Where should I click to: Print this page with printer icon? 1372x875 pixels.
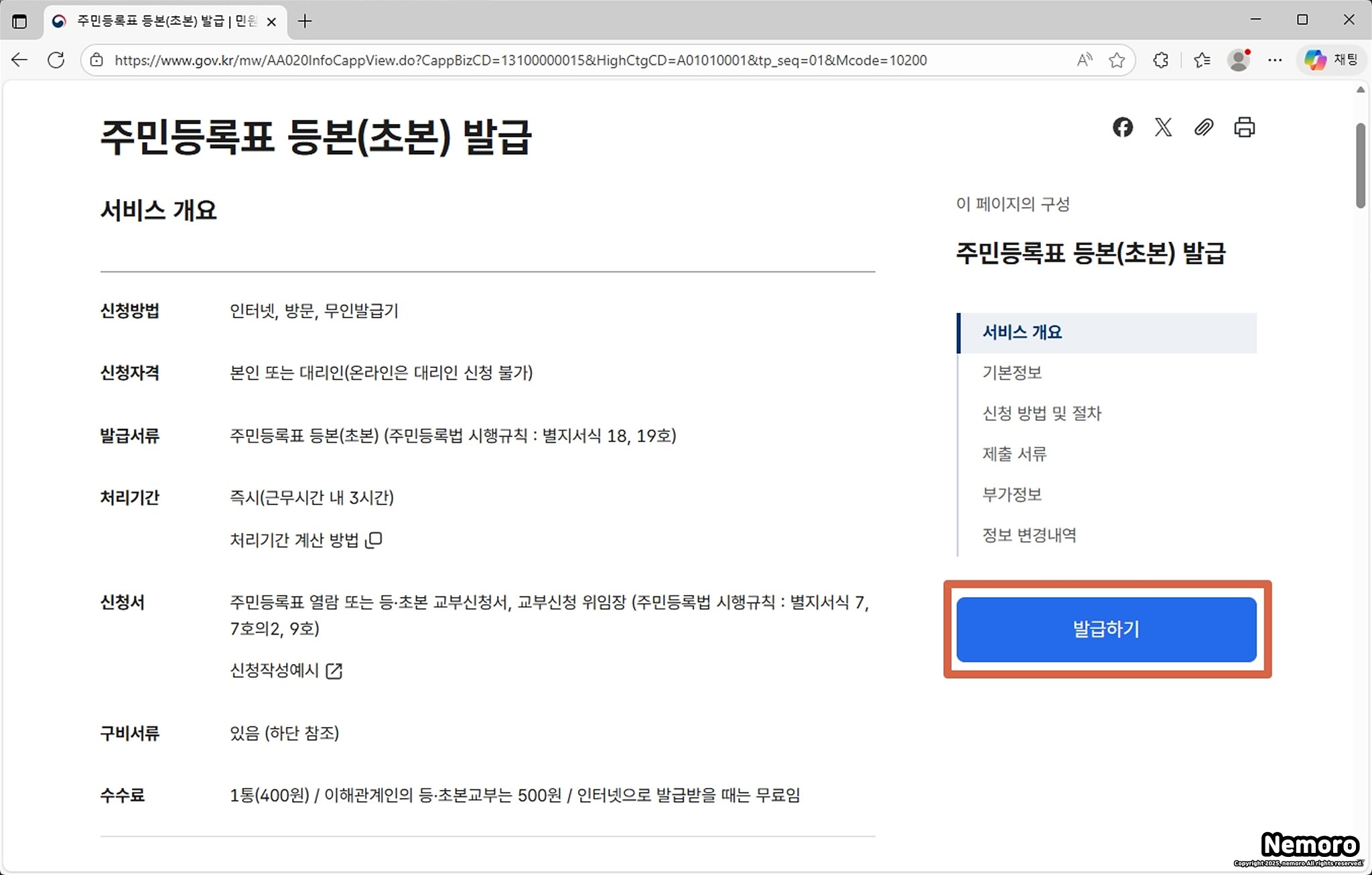[x=1244, y=127]
